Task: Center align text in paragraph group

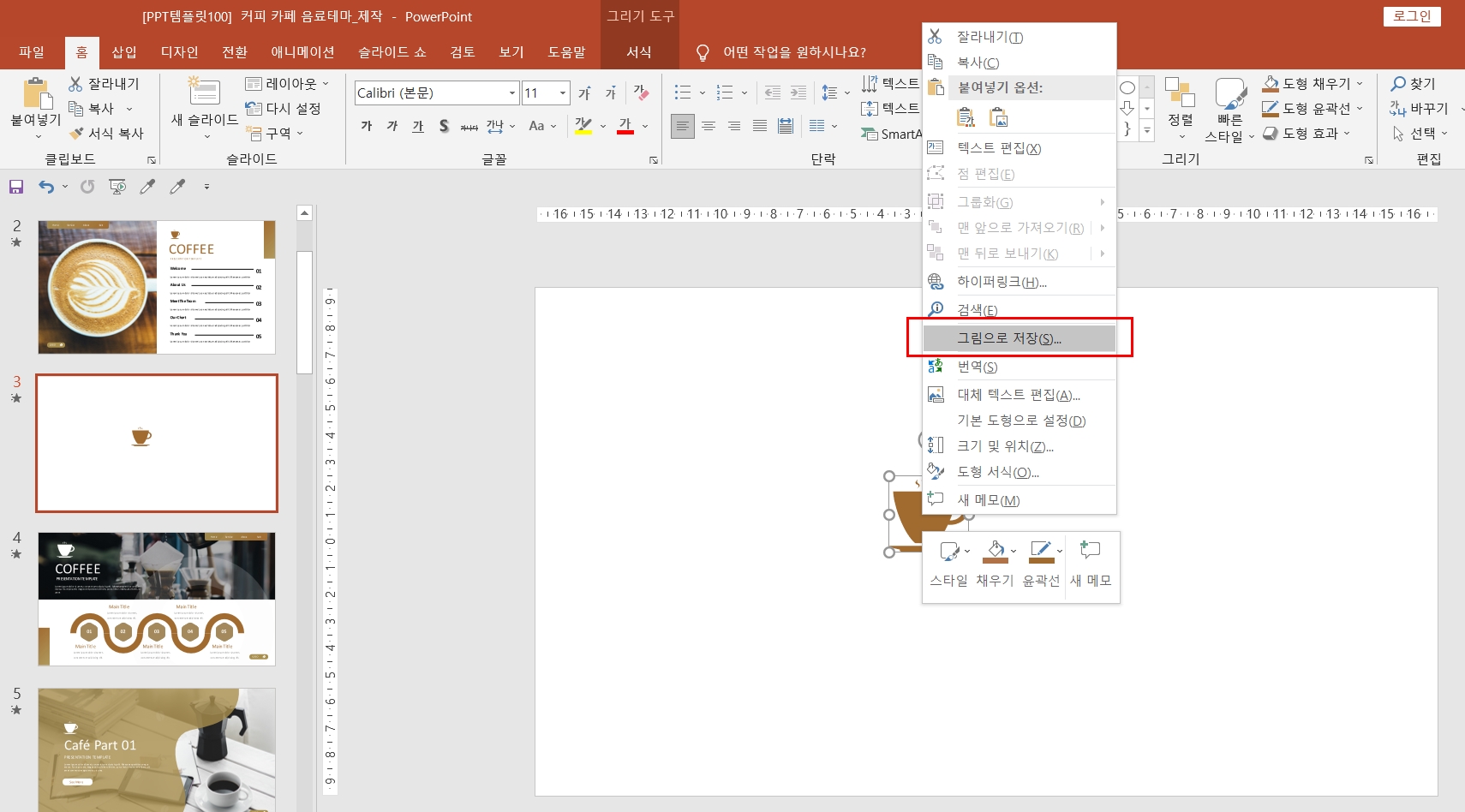Action: (x=709, y=126)
